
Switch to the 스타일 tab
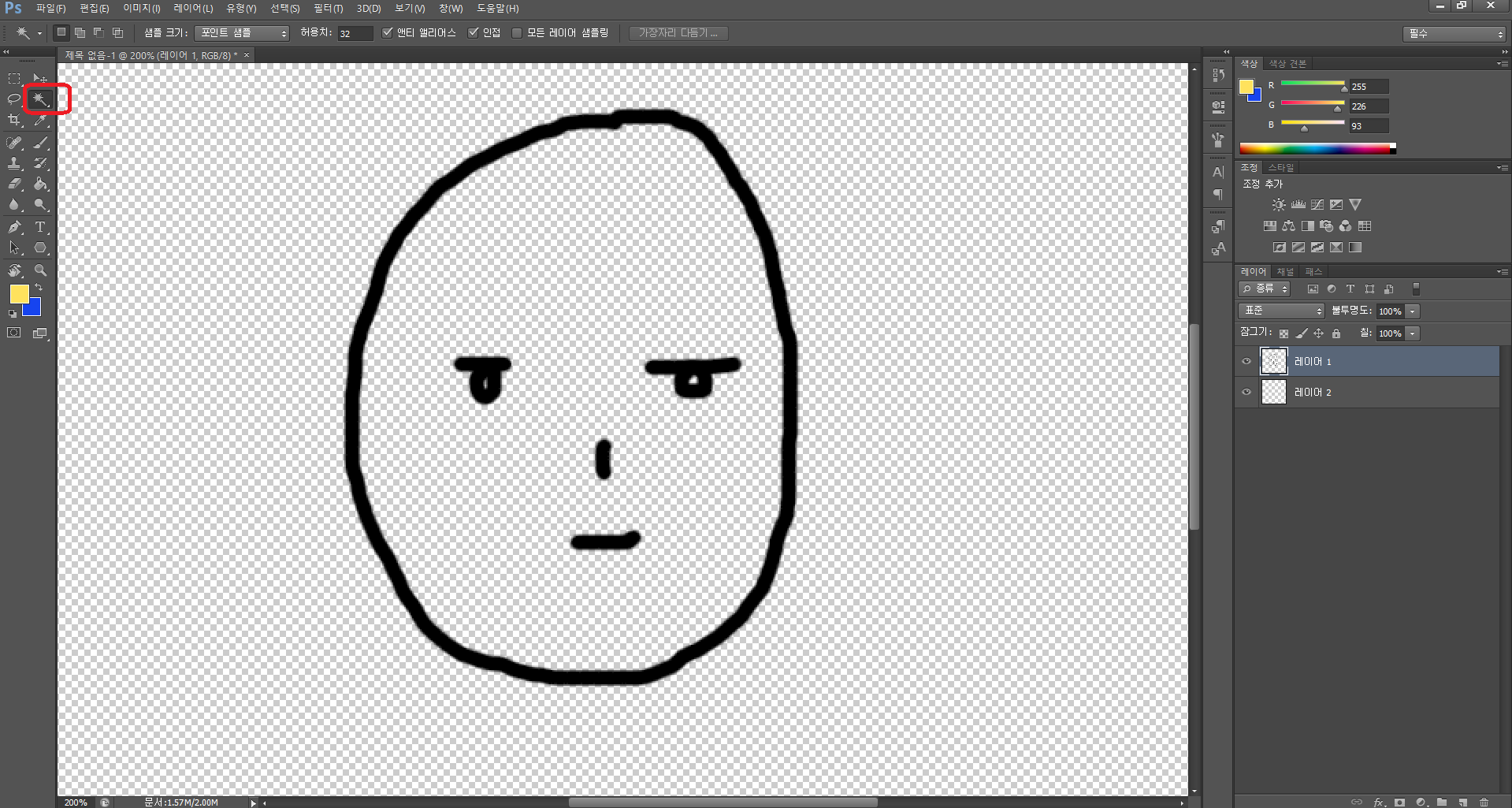pyautogui.click(x=1280, y=167)
